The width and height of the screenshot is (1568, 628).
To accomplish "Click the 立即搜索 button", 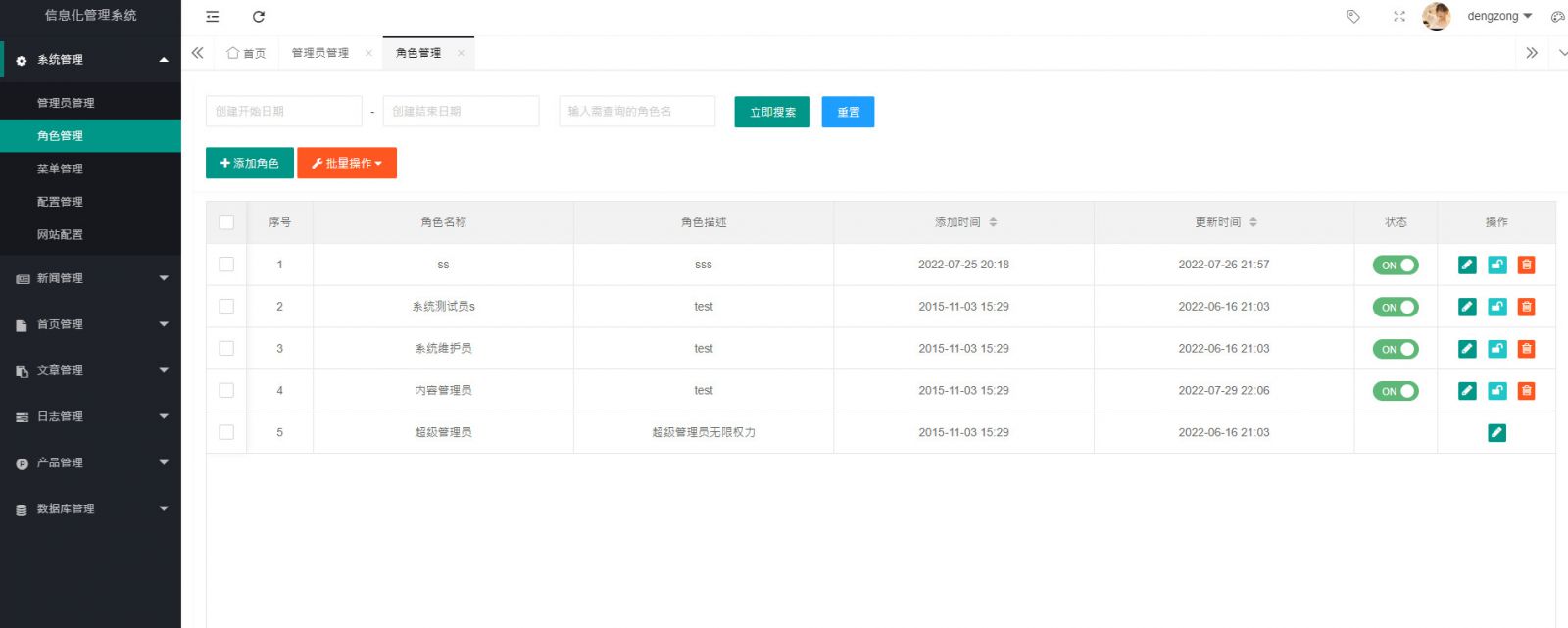I will tap(772, 112).
